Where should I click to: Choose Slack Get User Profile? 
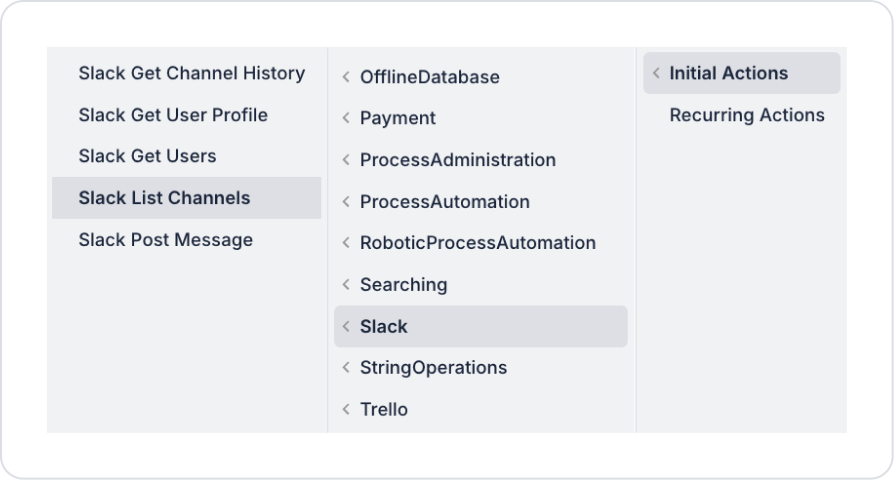(173, 115)
